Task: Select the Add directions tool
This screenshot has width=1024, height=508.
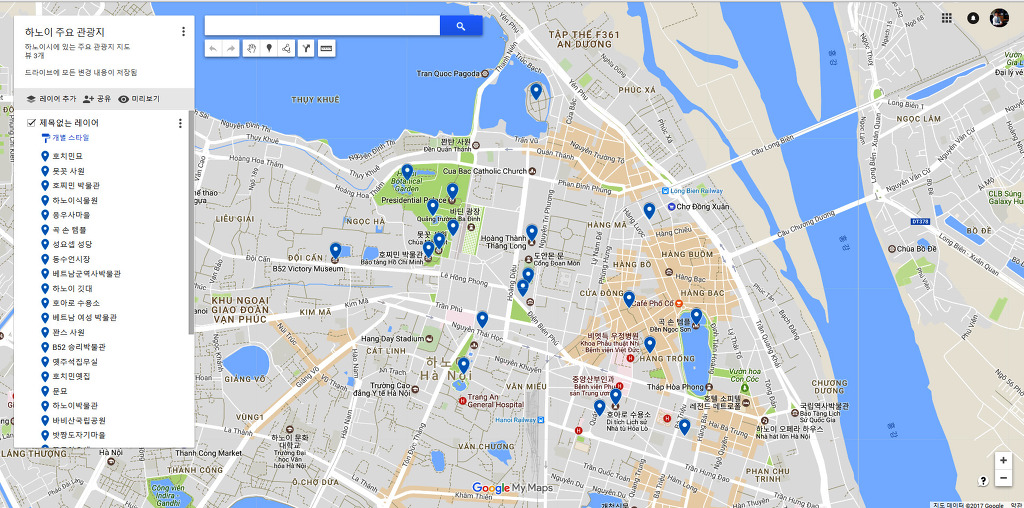Action: [x=306, y=48]
